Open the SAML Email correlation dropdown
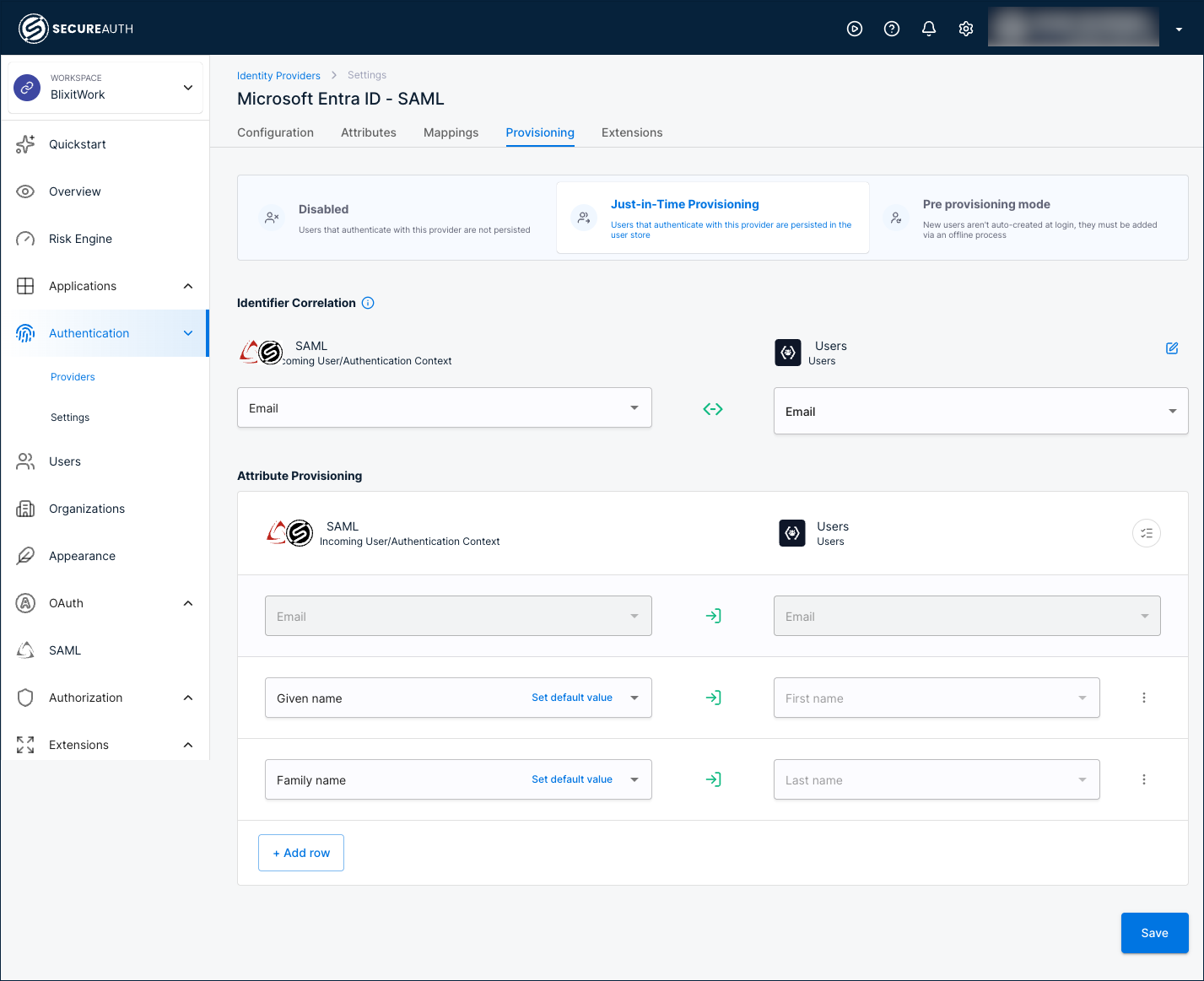 pos(445,407)
